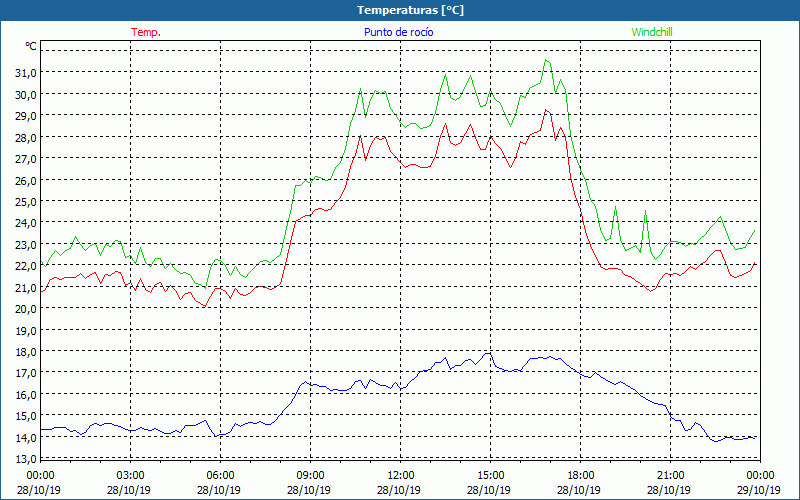Click the "25,0" y-axis value

pos(26,202)
